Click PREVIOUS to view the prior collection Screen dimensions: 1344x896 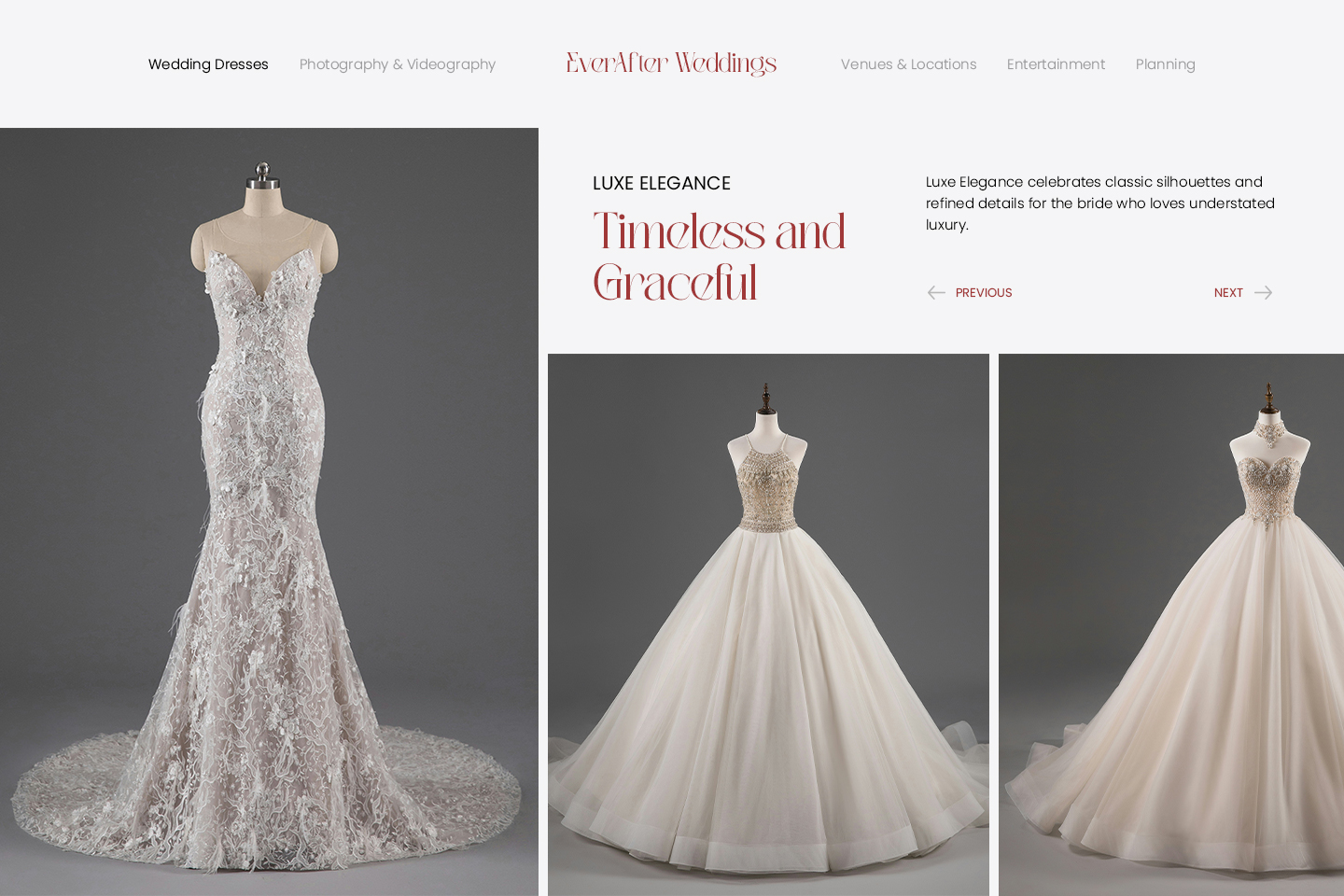[984, 292]
